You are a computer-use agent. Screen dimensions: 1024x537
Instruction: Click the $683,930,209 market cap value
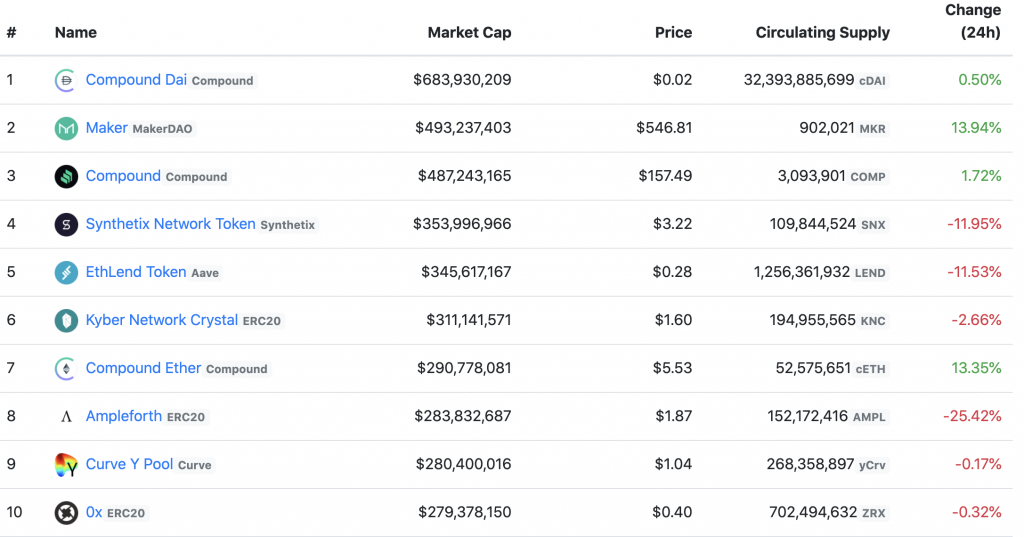pyautogui.click(x=462, y=80)
